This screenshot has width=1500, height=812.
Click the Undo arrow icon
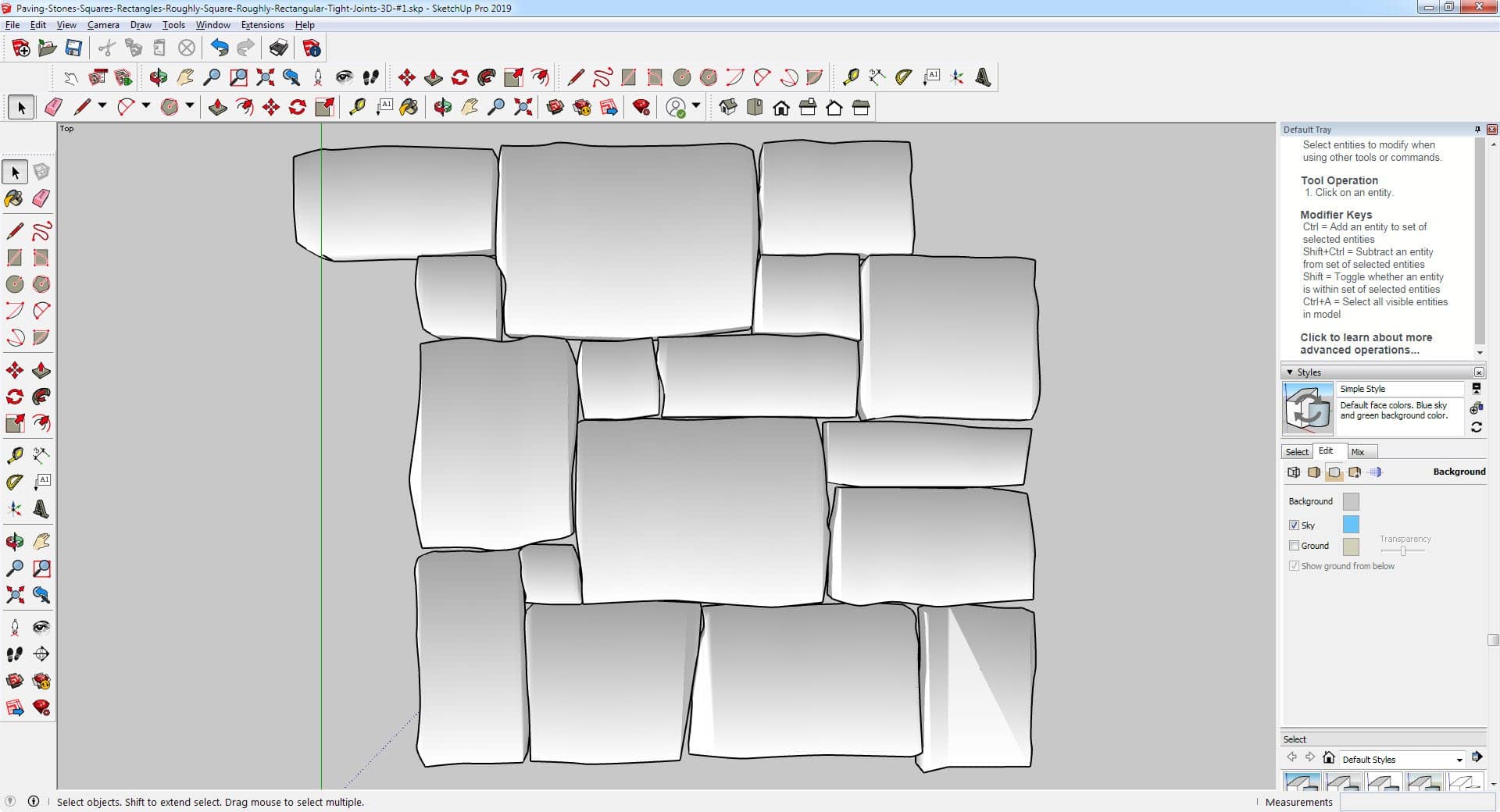220,48
